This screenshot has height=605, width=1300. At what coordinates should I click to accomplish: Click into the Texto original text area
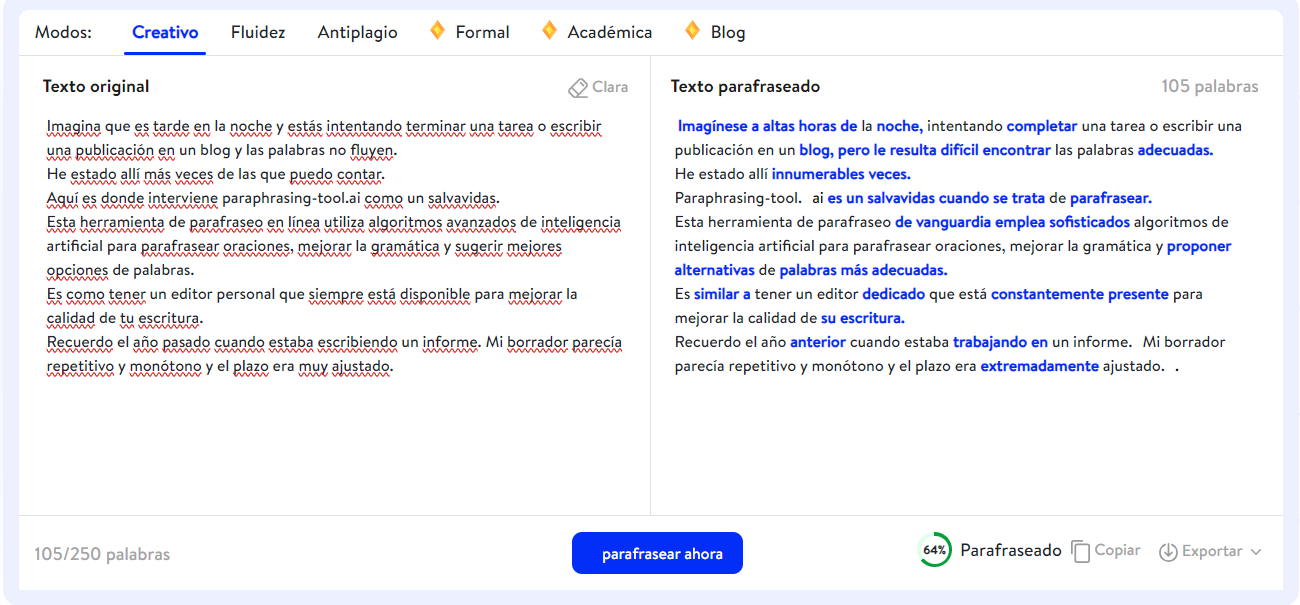pos(334,310)
